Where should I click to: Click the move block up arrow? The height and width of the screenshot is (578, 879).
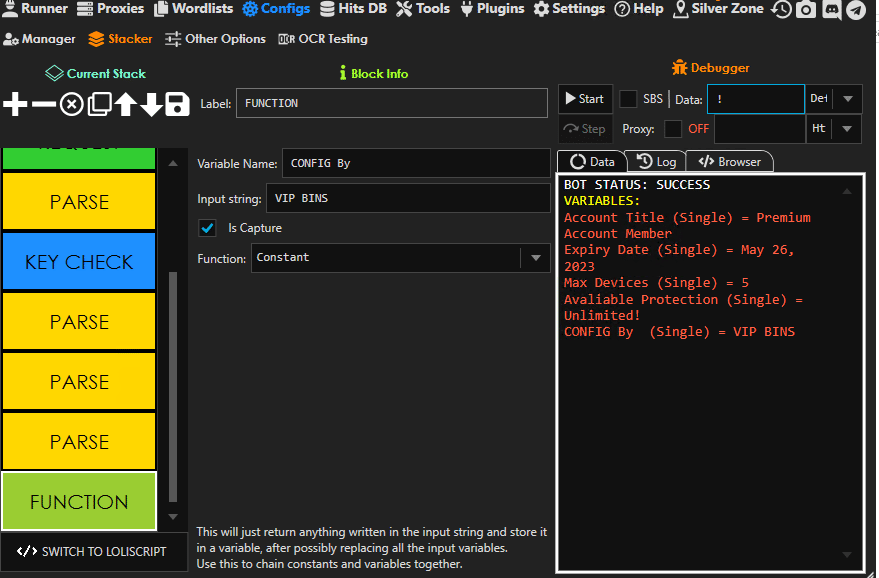[x=125, y=104]
